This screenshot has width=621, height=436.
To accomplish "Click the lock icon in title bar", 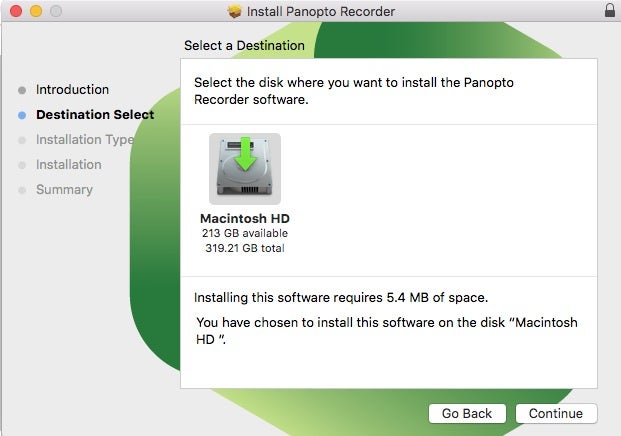I will click(x=610, y=10).
